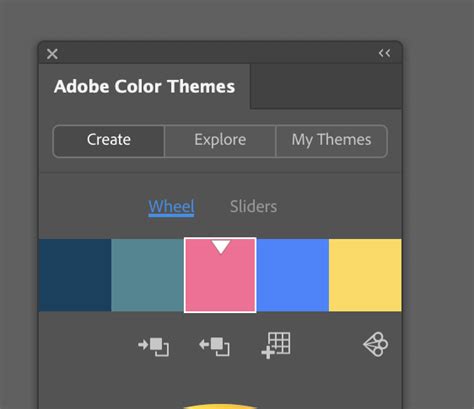Switch to the Sliders view
474x409 pixels.
pyautogui.click(x=253, y=207)
